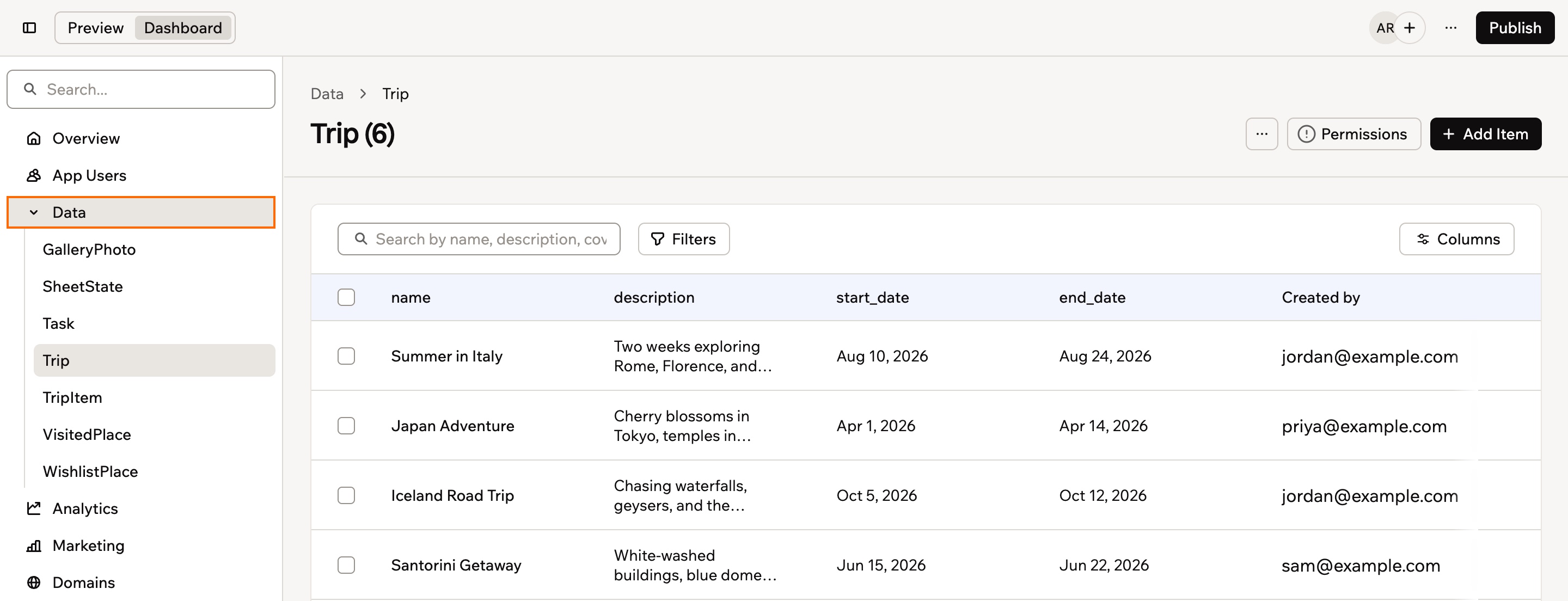1568x601 pixels.
Task: Check the Japan Adventure row checkbox
Action: tap(346, 426)
